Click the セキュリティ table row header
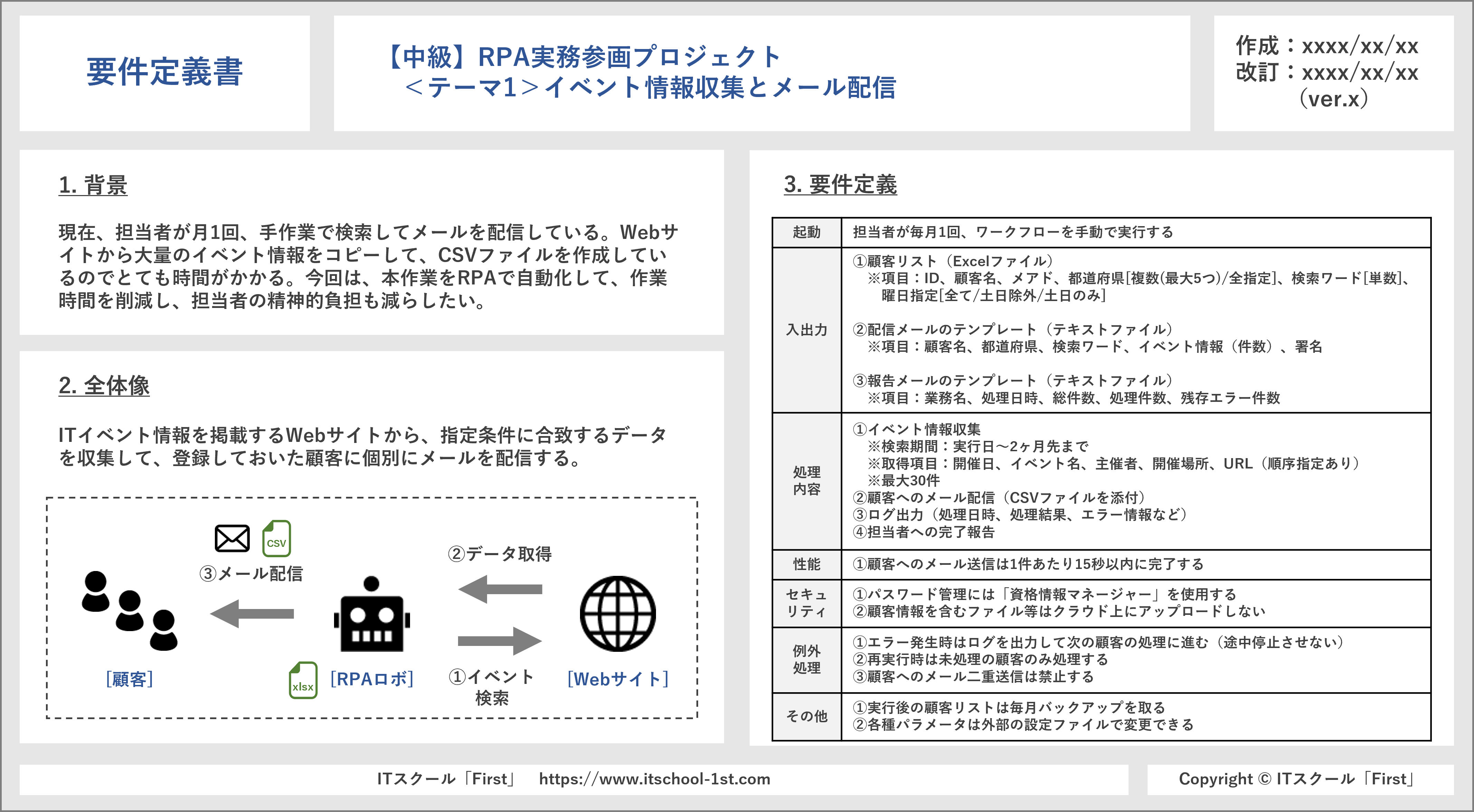 coord(807,603)
